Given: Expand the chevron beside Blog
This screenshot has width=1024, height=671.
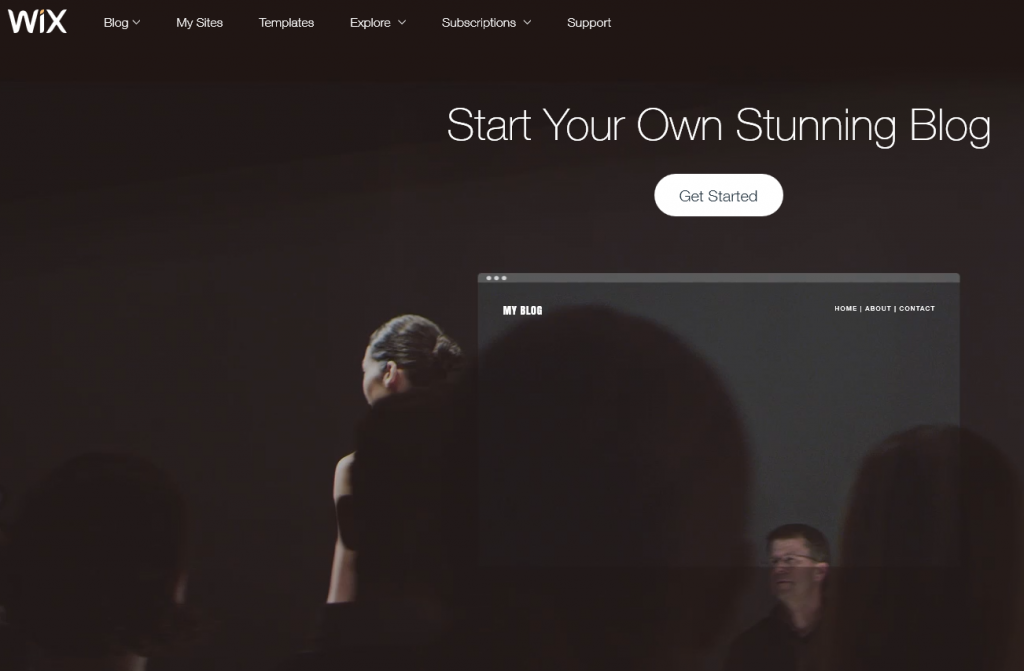Looking at the screenshot, I should coord(136,23).
